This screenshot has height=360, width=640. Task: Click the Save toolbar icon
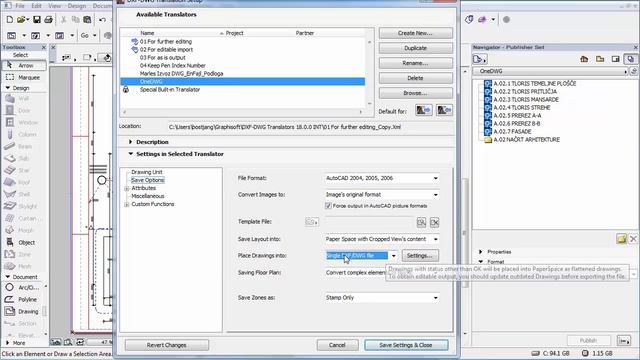pos(37,20)
